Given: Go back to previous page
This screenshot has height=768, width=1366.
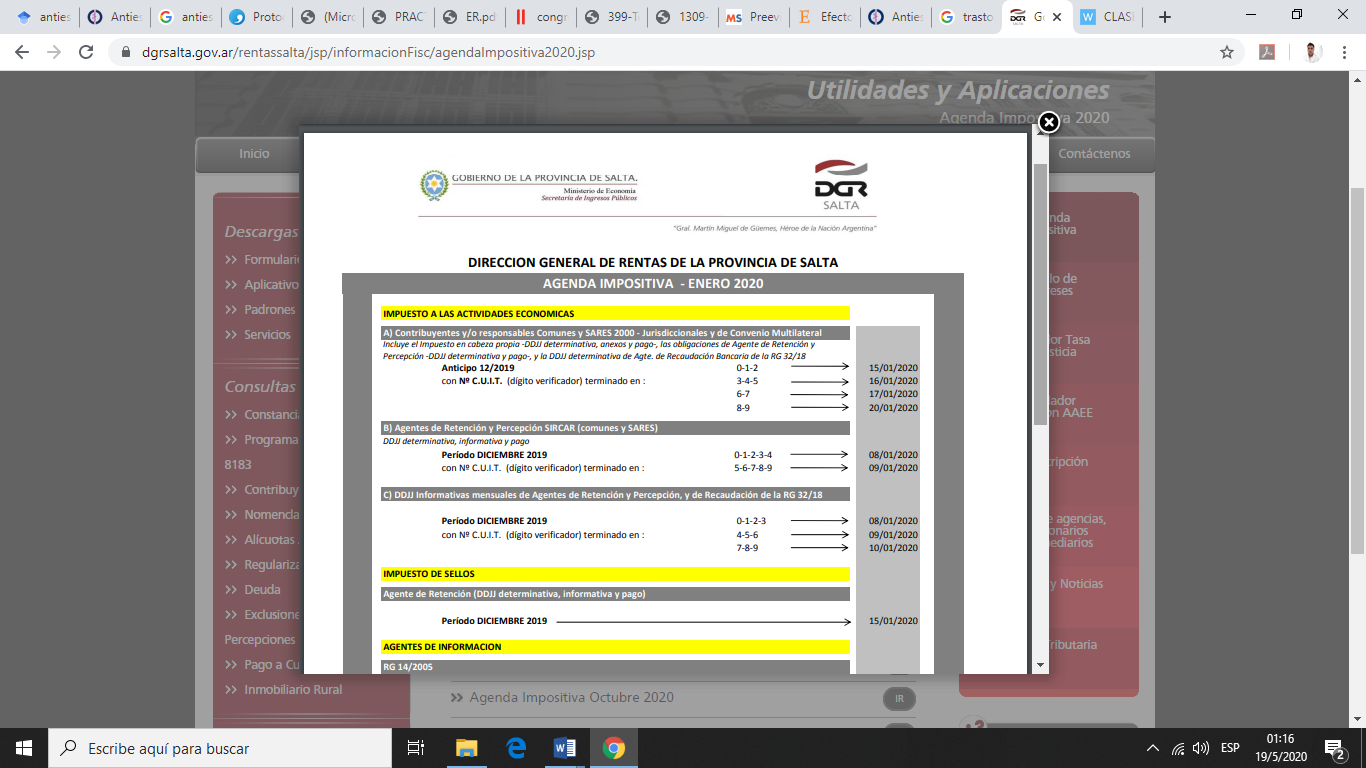Looking at the screenshot, I should 22,52.
